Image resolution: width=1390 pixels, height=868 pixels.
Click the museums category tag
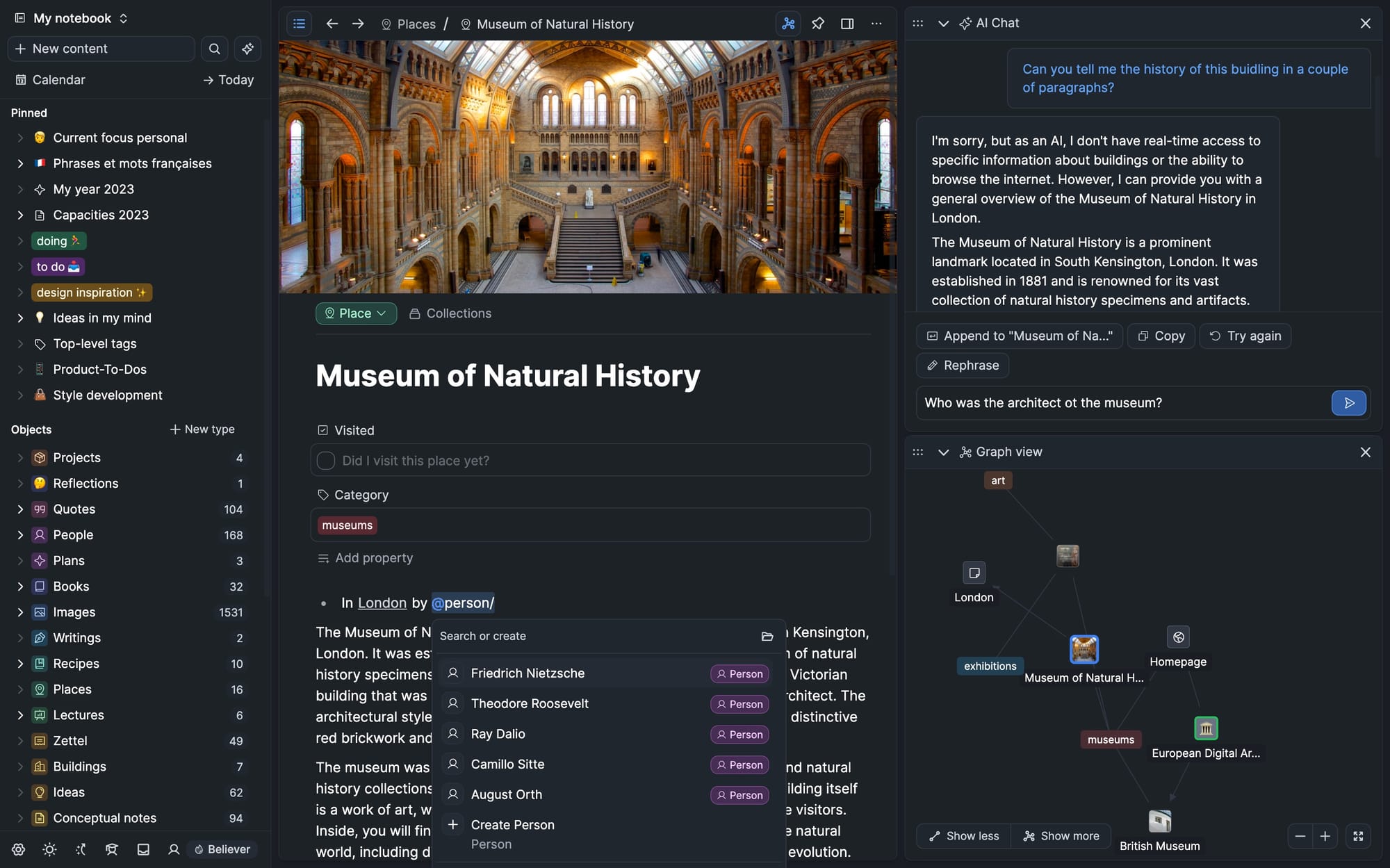click(347, 525)
